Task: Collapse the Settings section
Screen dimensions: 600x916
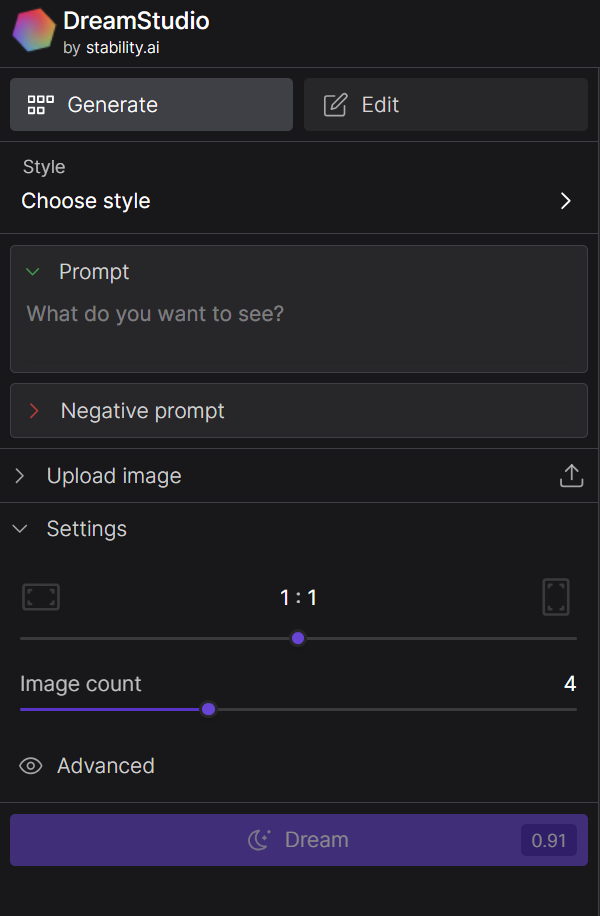Action: (20, 528)
